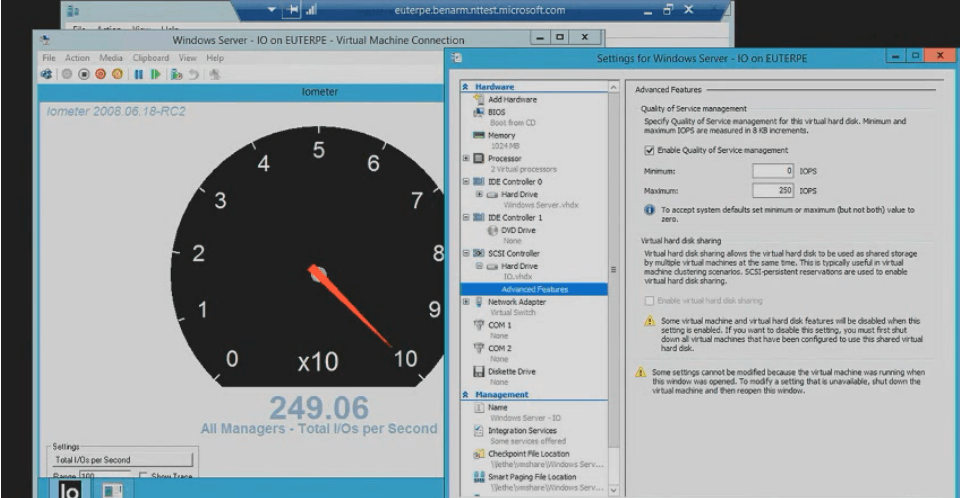Select the Diskette Drive entry
The height and width of the screenshot is (498, 960).
(512, 372)
